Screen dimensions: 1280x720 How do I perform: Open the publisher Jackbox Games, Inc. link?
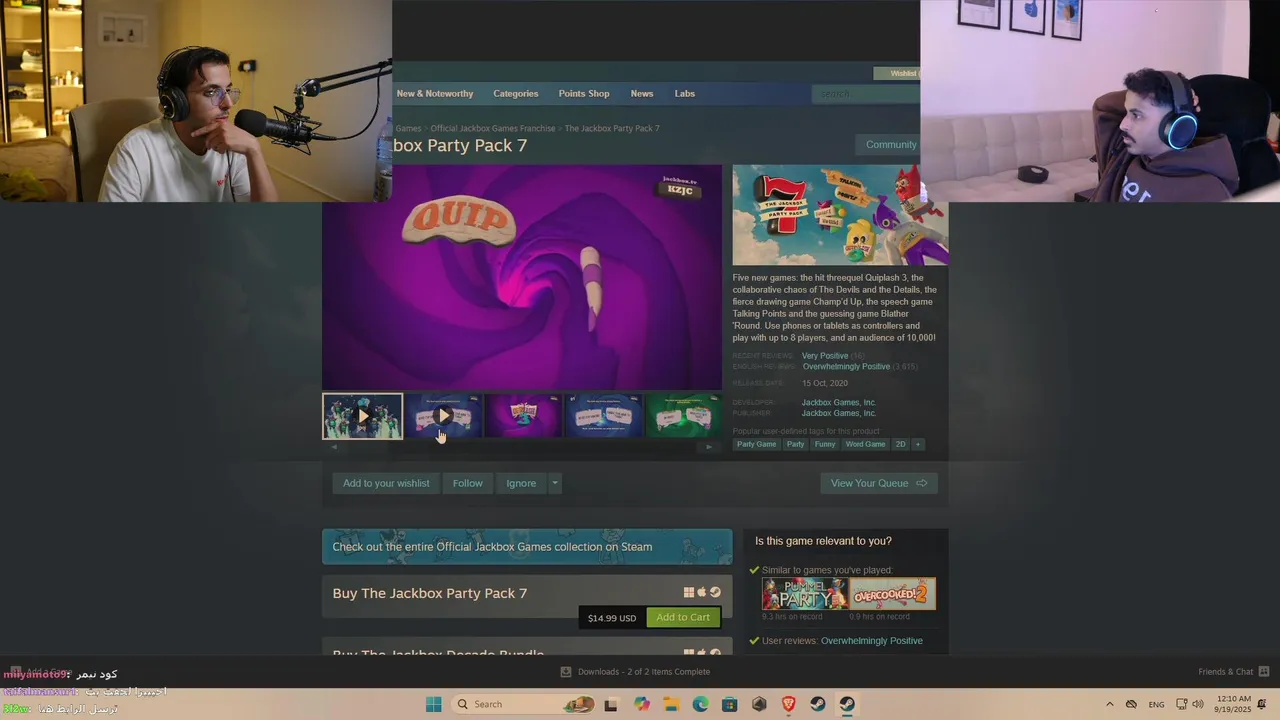[x=839, y=413]
